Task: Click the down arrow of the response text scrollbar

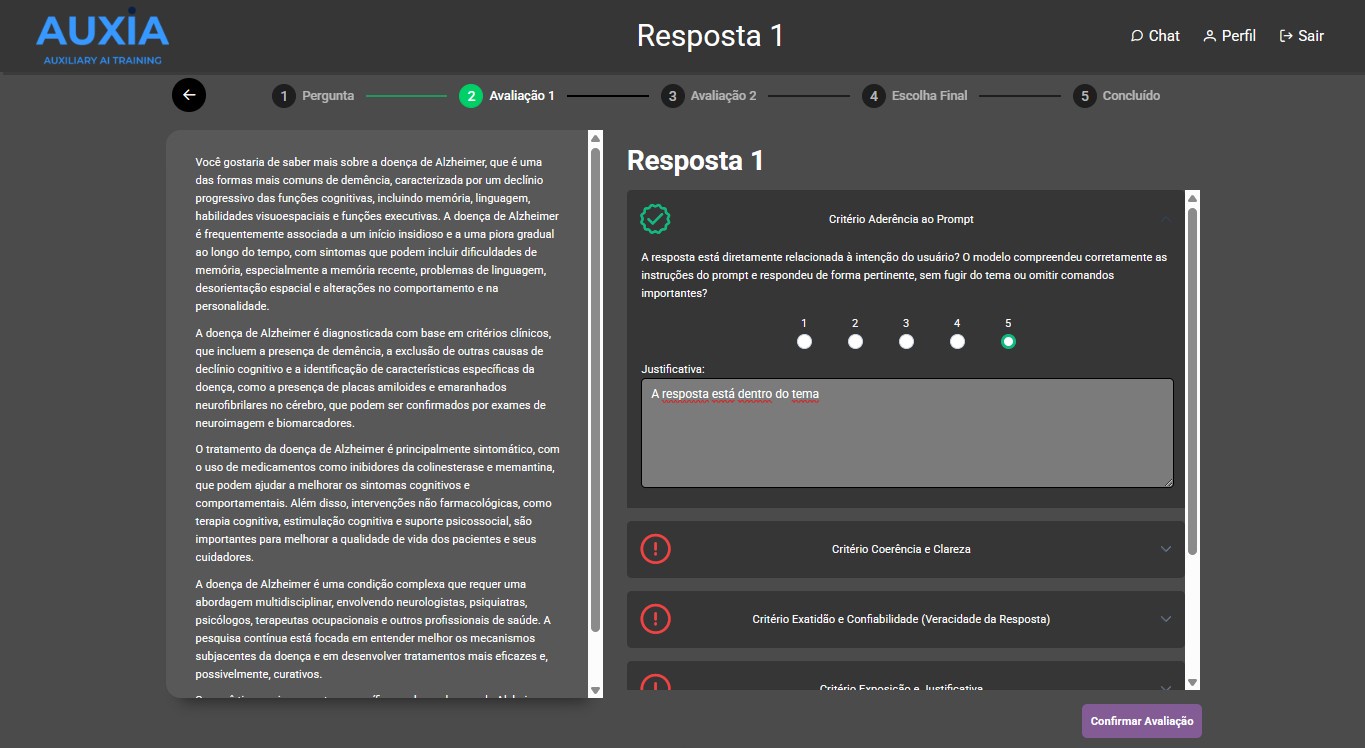Action: 595,690
